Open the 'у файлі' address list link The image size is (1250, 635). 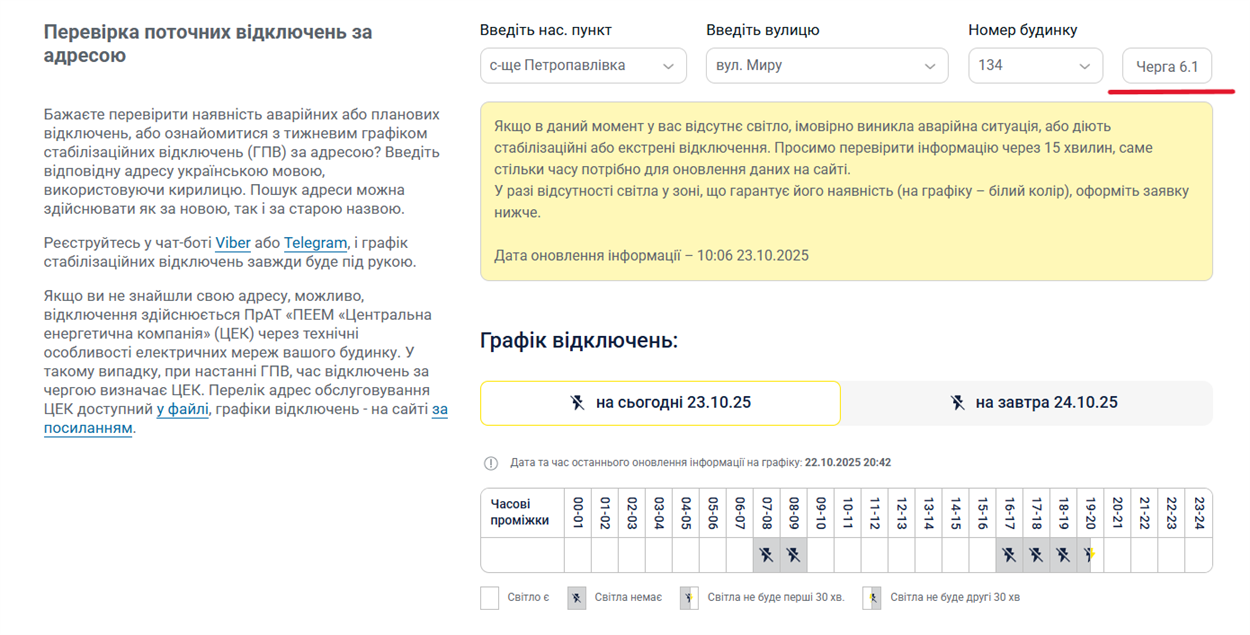[x=182, y=409]
